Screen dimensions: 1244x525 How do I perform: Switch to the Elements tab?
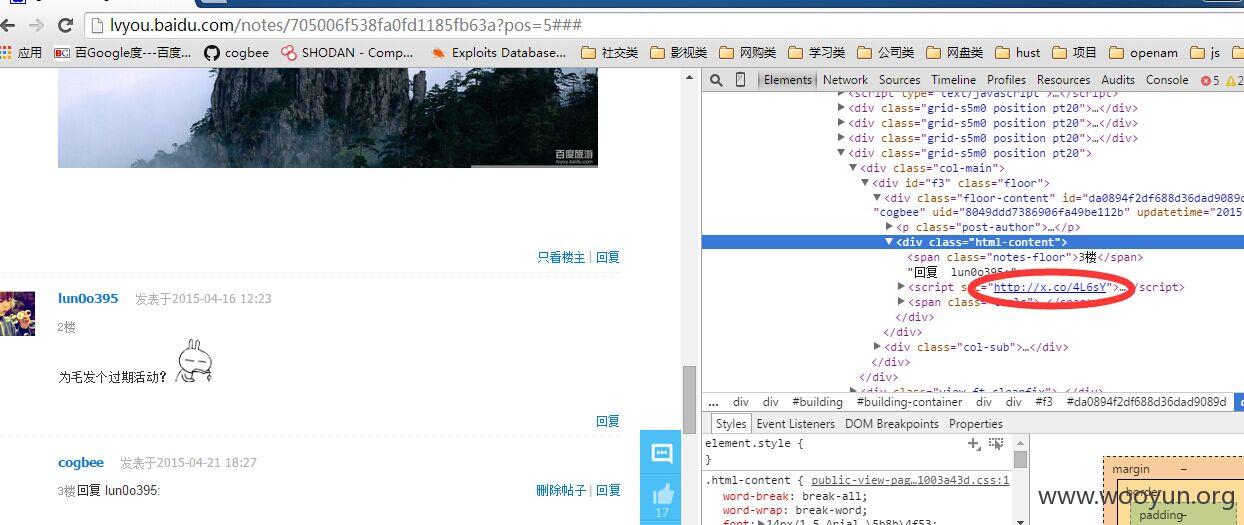click(788, 80)
